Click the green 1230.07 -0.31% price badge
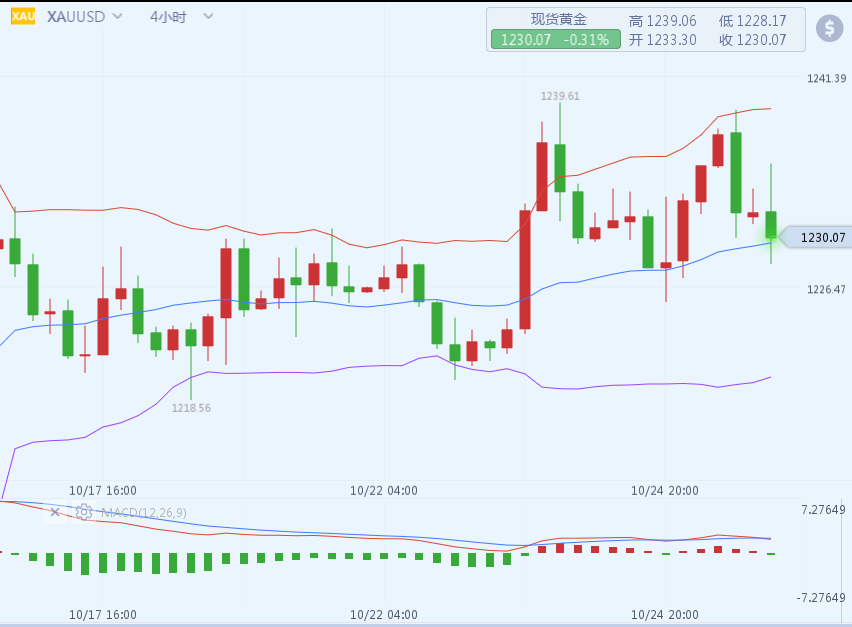Screen dimensions: 852x627 click(555, 40)
